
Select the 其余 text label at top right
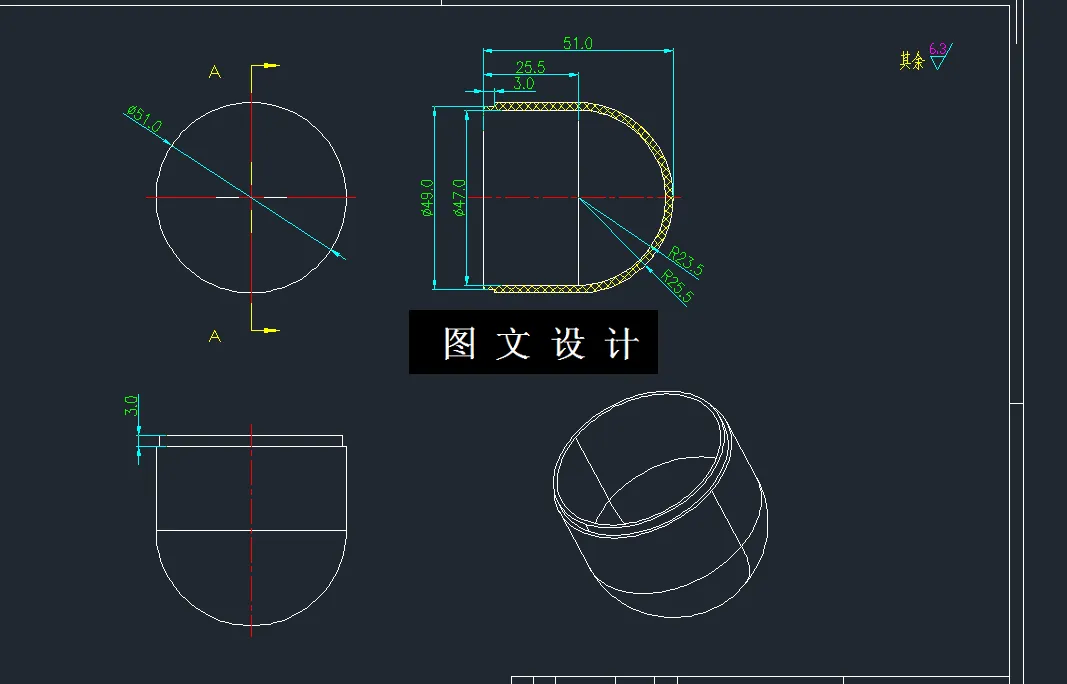point(909,55)
